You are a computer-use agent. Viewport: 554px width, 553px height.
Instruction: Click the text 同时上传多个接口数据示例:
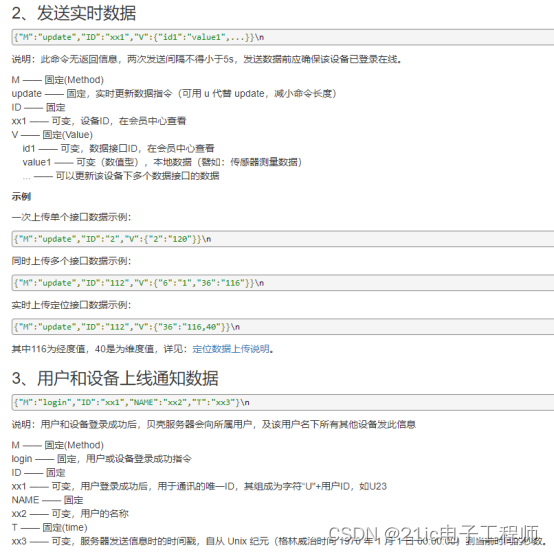coord(71,261)
